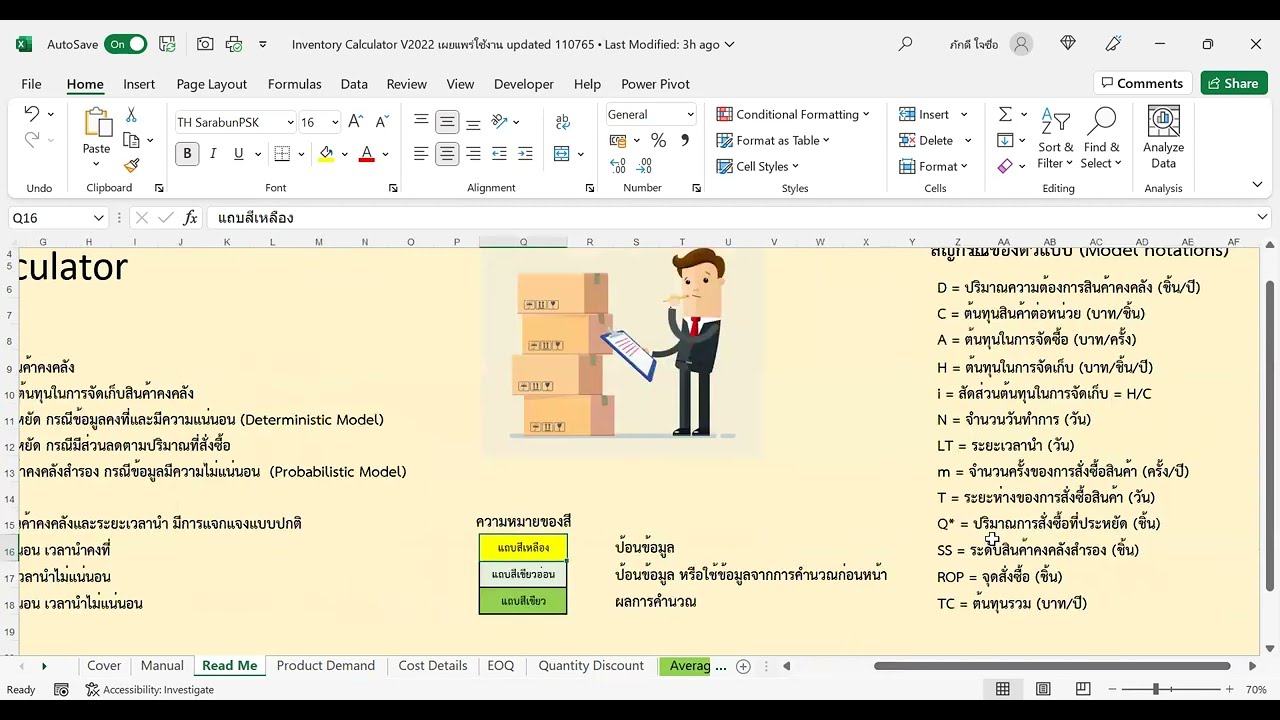Click the Cut scissors icon
The width and height of the screenshot is (1280, 720).
(131, 115)
